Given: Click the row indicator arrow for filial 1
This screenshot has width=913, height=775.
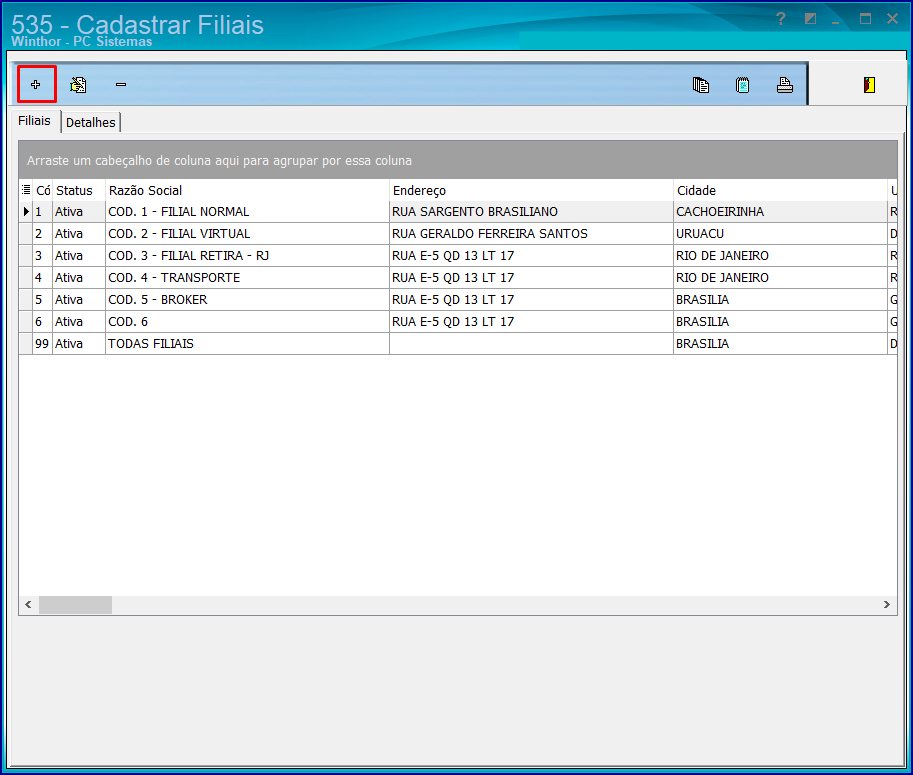Looking at the screenshot, I should pyautogui.click(x=26, y=212).
